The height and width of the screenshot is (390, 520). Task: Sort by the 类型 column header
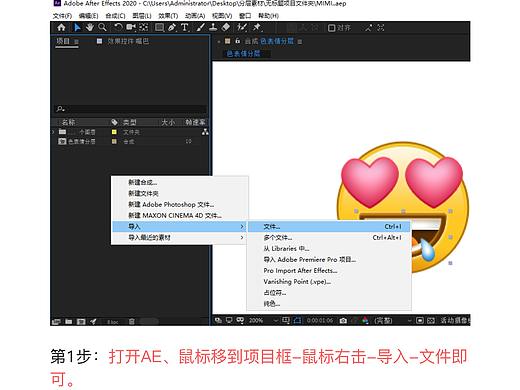(129, 122)
